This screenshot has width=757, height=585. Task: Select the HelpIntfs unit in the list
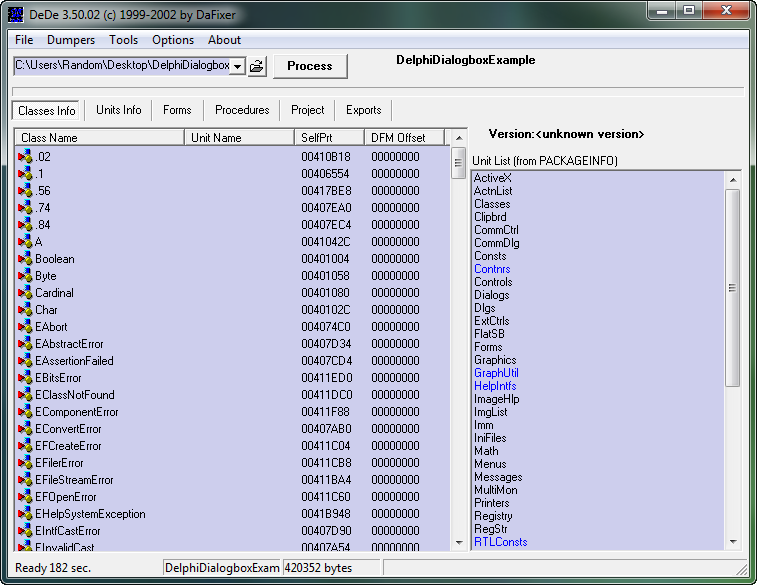(x=495, y=386)
